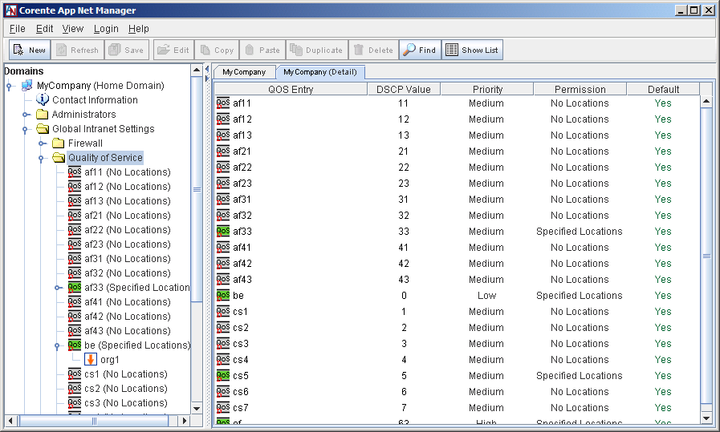Click the table's scroll down arrow

707,418
